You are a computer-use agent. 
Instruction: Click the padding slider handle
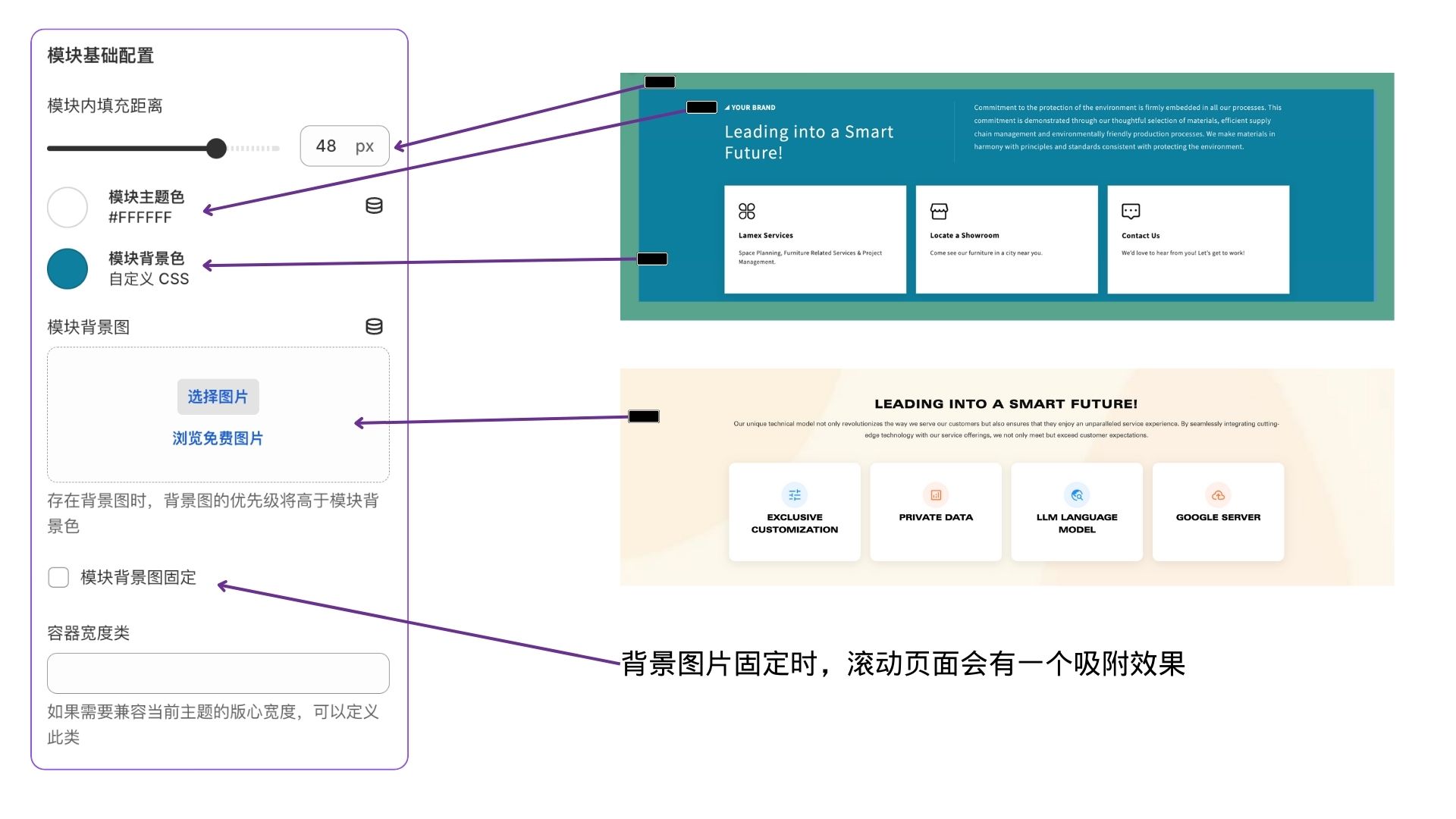[217, 148]
